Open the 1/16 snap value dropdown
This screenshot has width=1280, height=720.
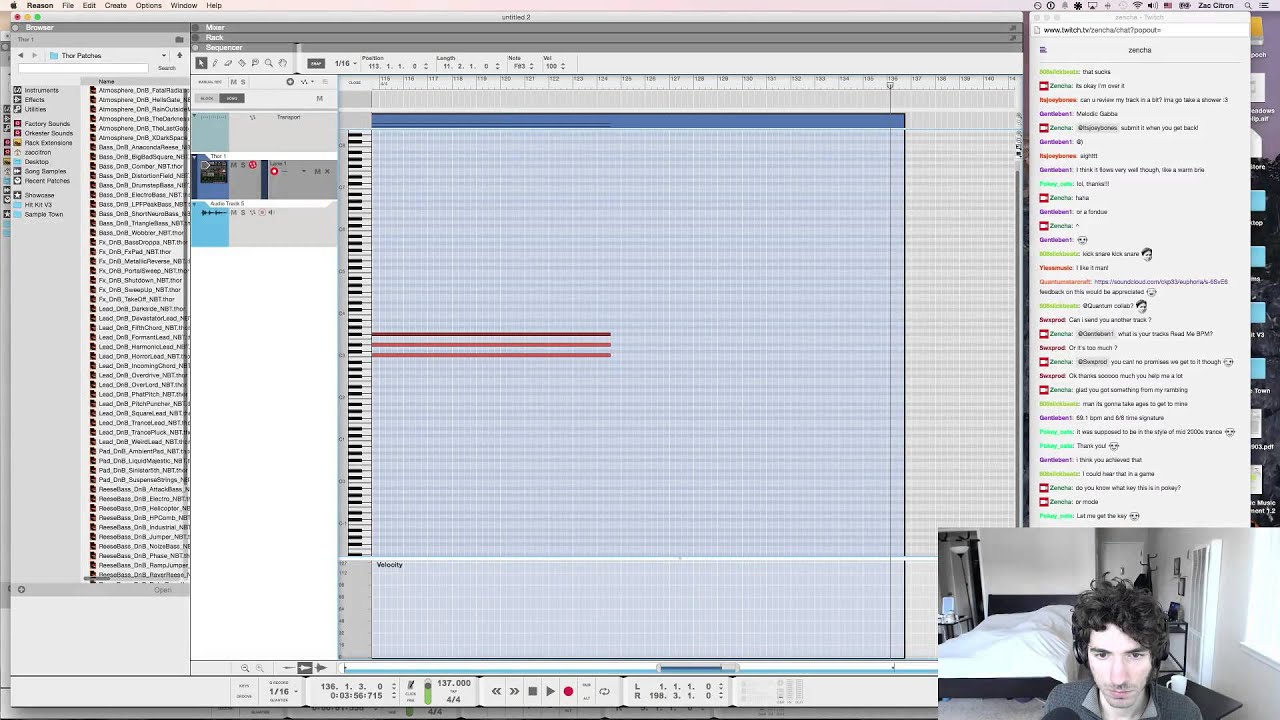[344, 63]
